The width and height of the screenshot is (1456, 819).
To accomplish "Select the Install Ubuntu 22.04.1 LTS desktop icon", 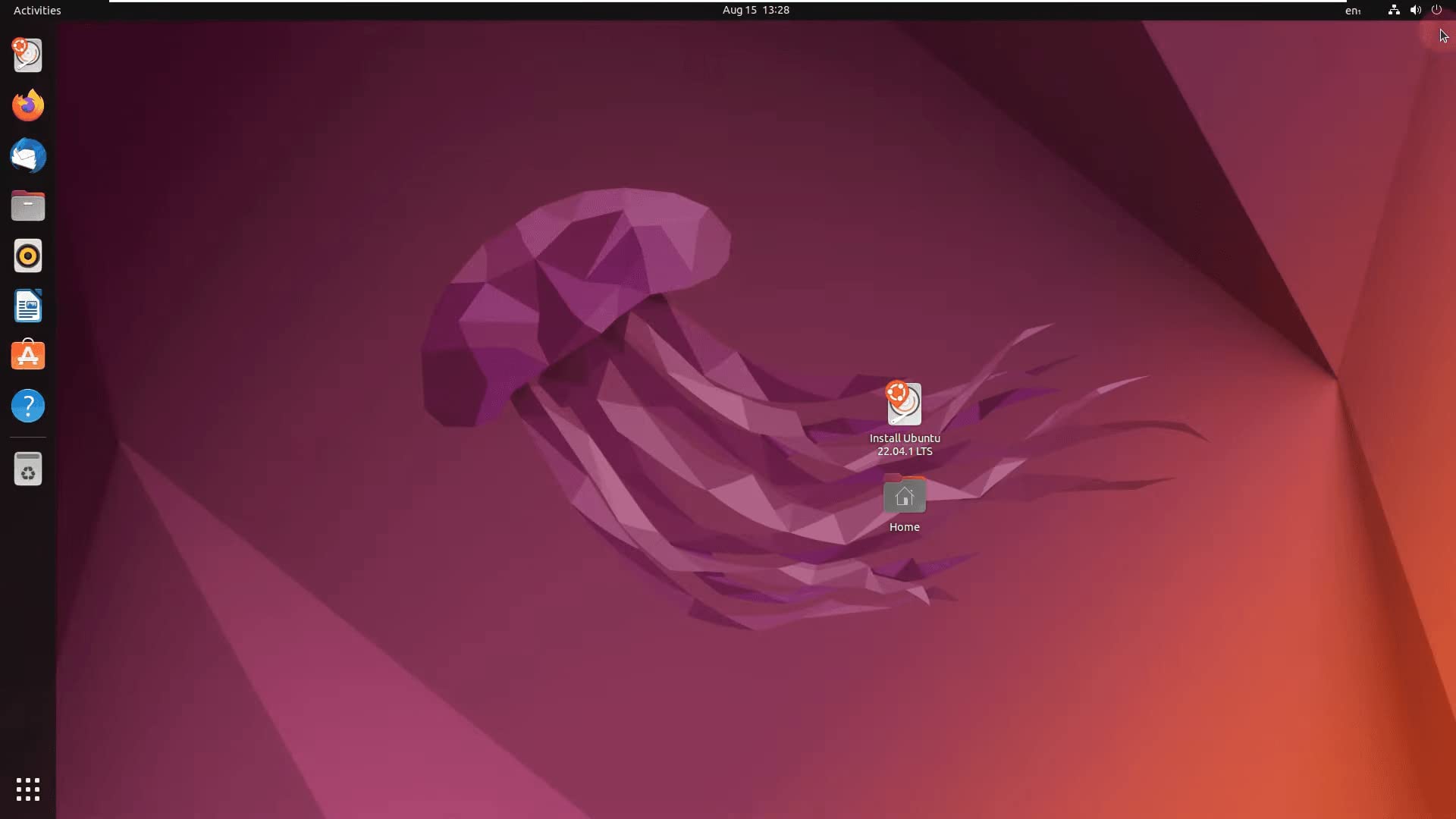I will 904,404.
